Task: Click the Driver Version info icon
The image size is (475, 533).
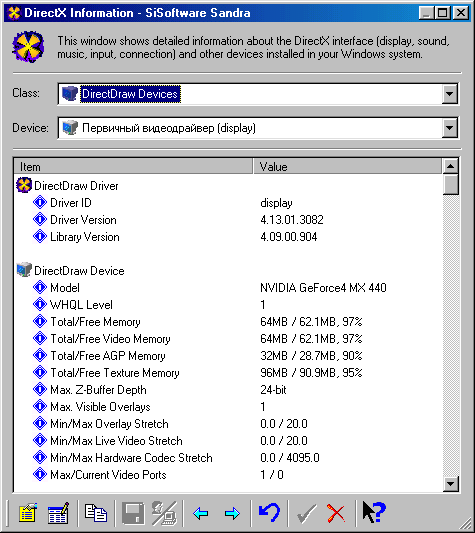Action: 40,219
